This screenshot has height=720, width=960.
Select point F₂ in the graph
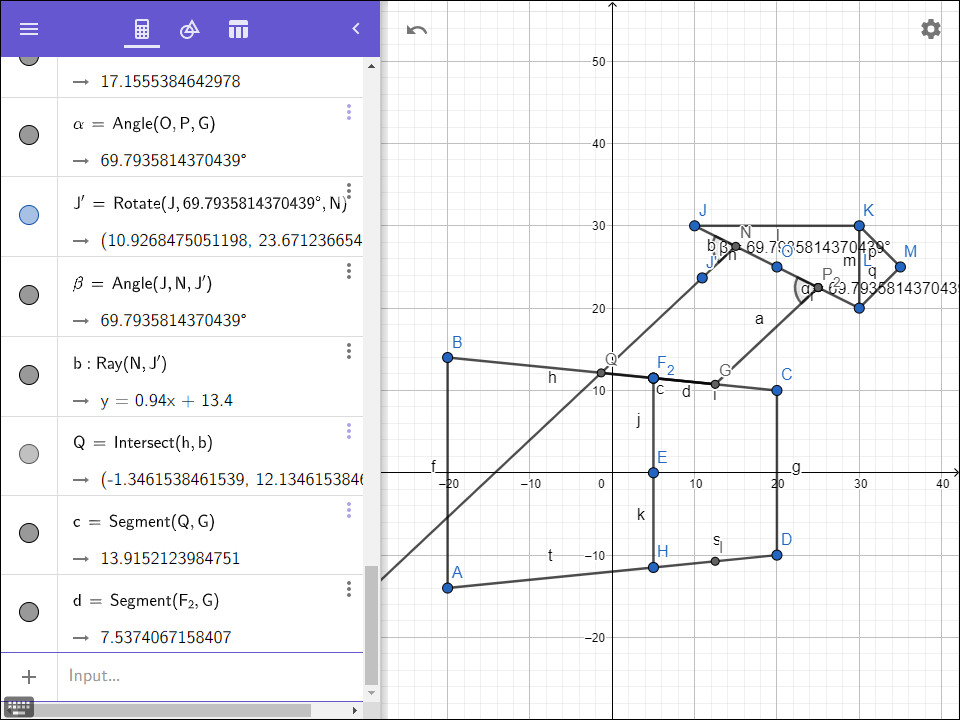[653, 378]
